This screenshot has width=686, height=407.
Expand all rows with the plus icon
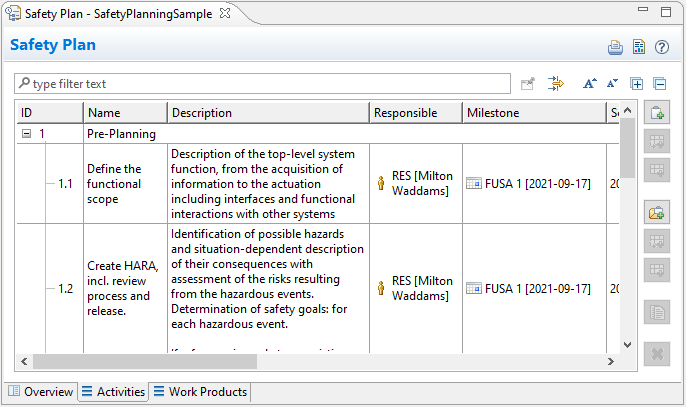(637, 84)
